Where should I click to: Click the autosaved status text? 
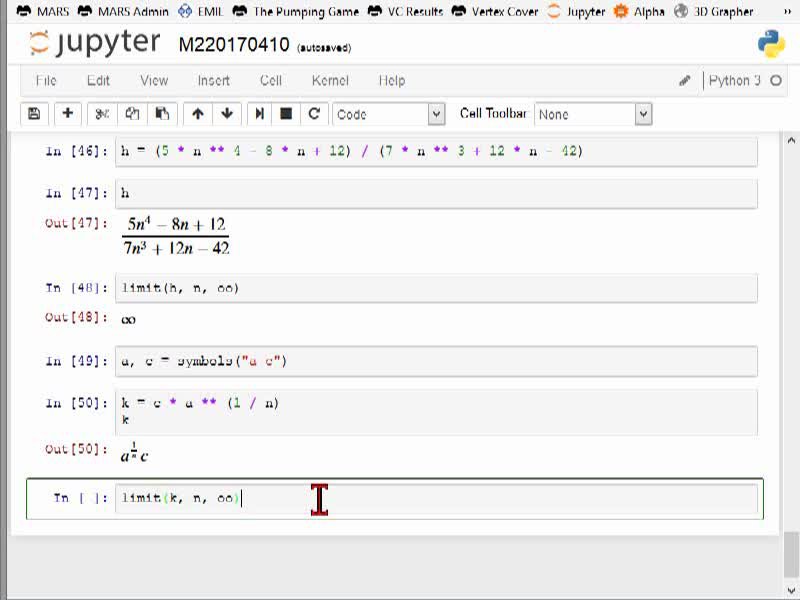(x=324, y=48)
